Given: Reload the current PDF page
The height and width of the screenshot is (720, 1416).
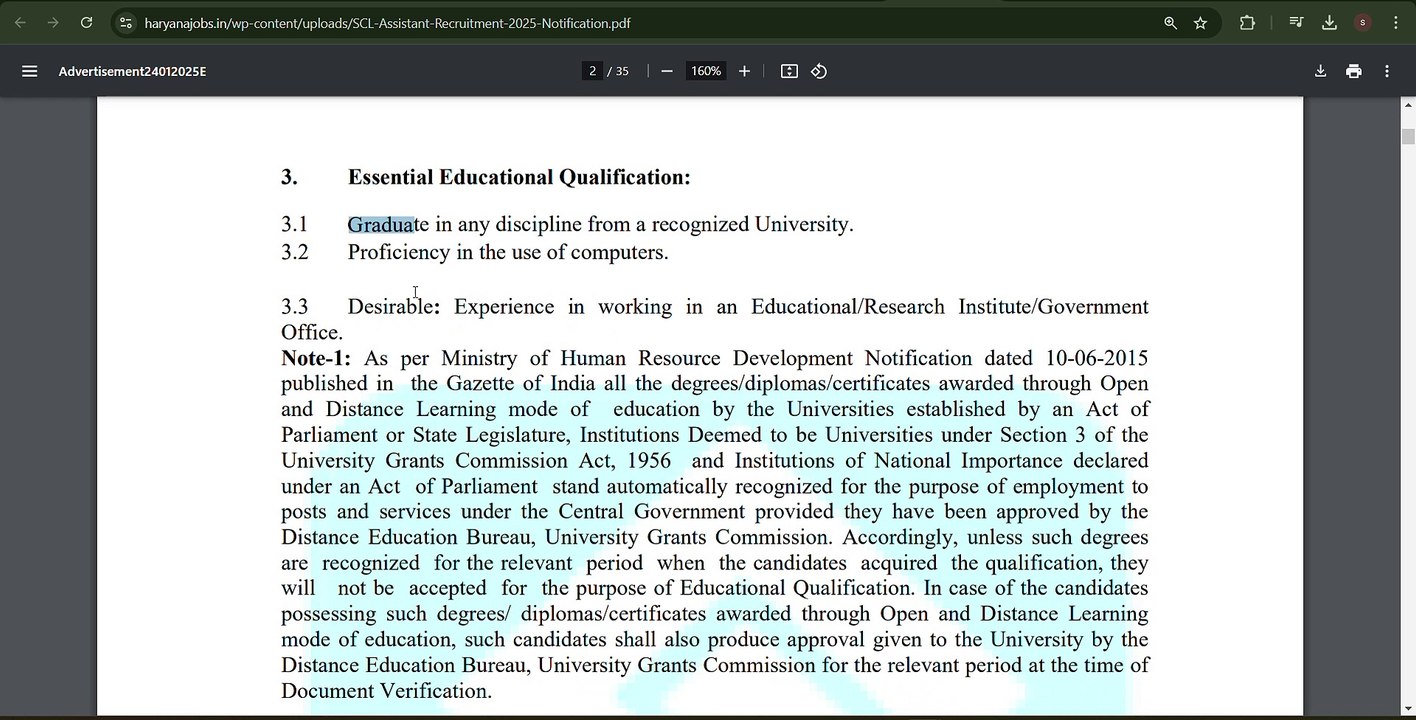Looking at the screenshot, I should pos(87,23).
